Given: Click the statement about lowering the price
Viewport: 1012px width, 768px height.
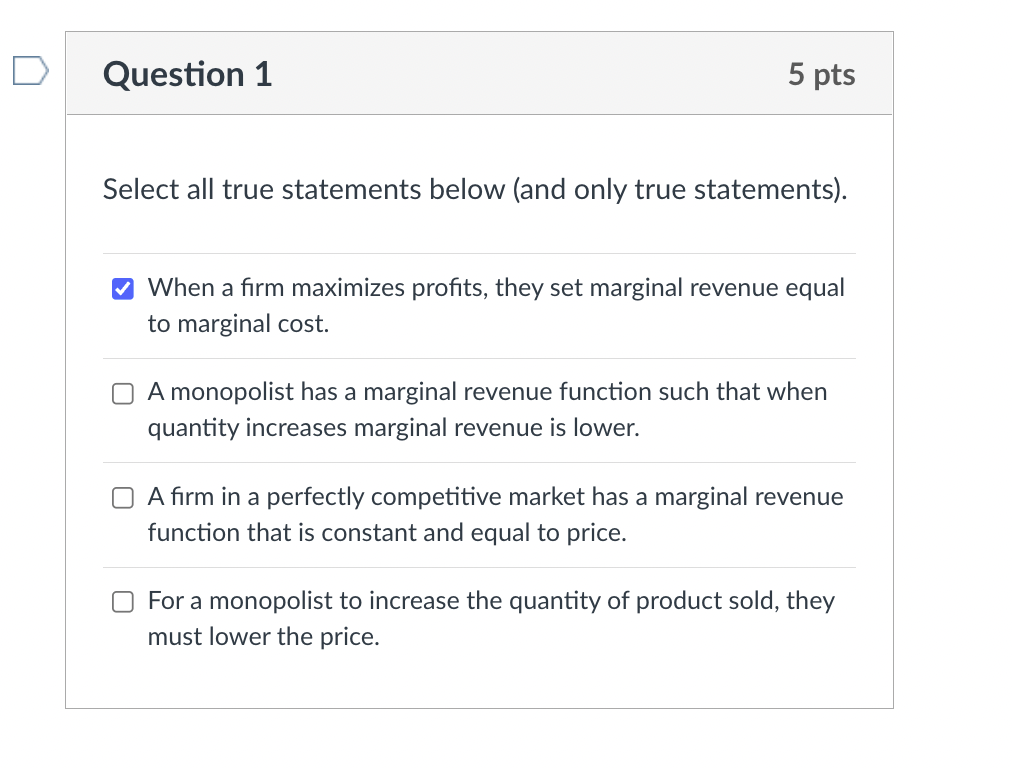Looking at the screenshot, I should (x=490, y=618).
